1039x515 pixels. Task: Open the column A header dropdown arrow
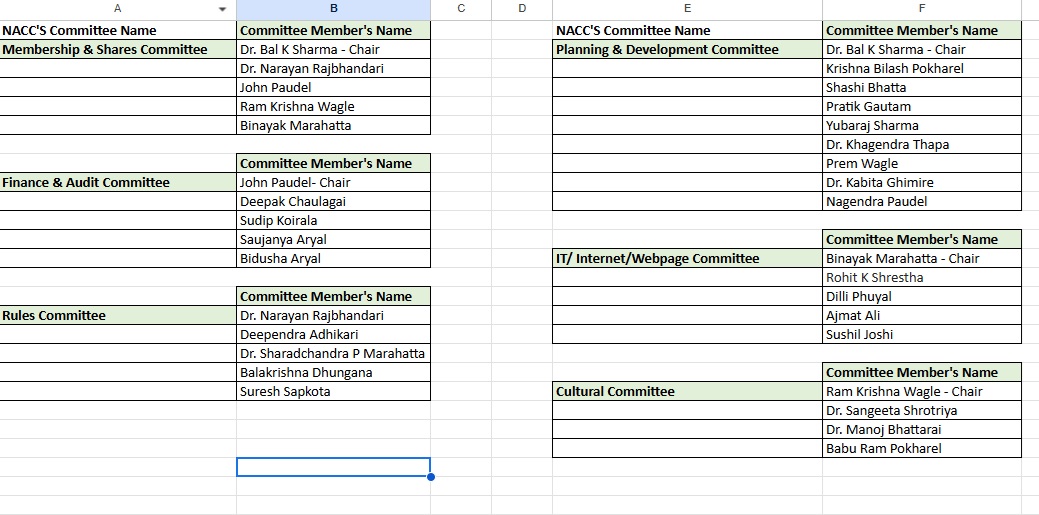pyautogui.click(x=223, y=9)
